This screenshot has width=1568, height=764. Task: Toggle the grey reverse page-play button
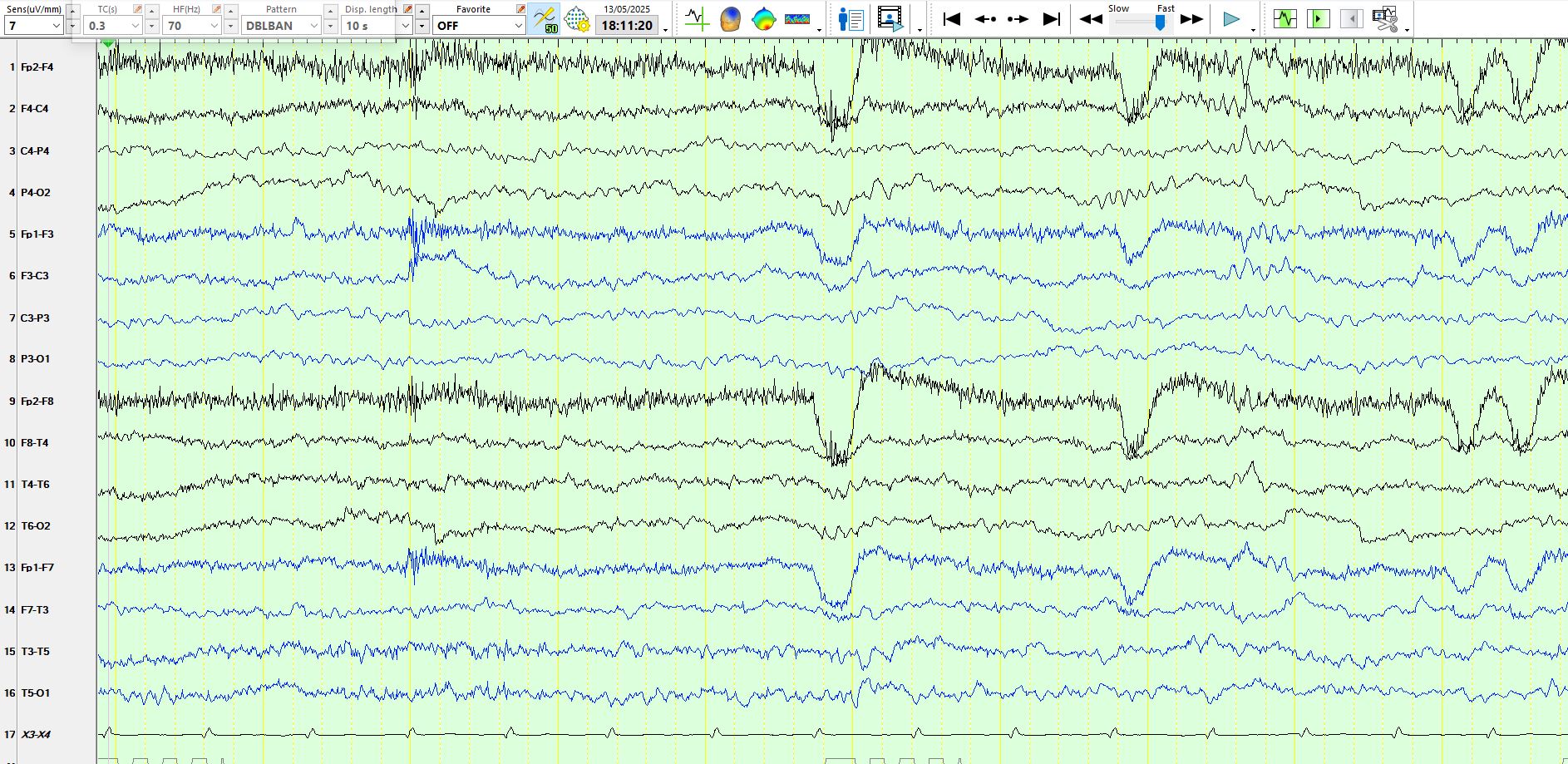click(x=1351, y=18)
